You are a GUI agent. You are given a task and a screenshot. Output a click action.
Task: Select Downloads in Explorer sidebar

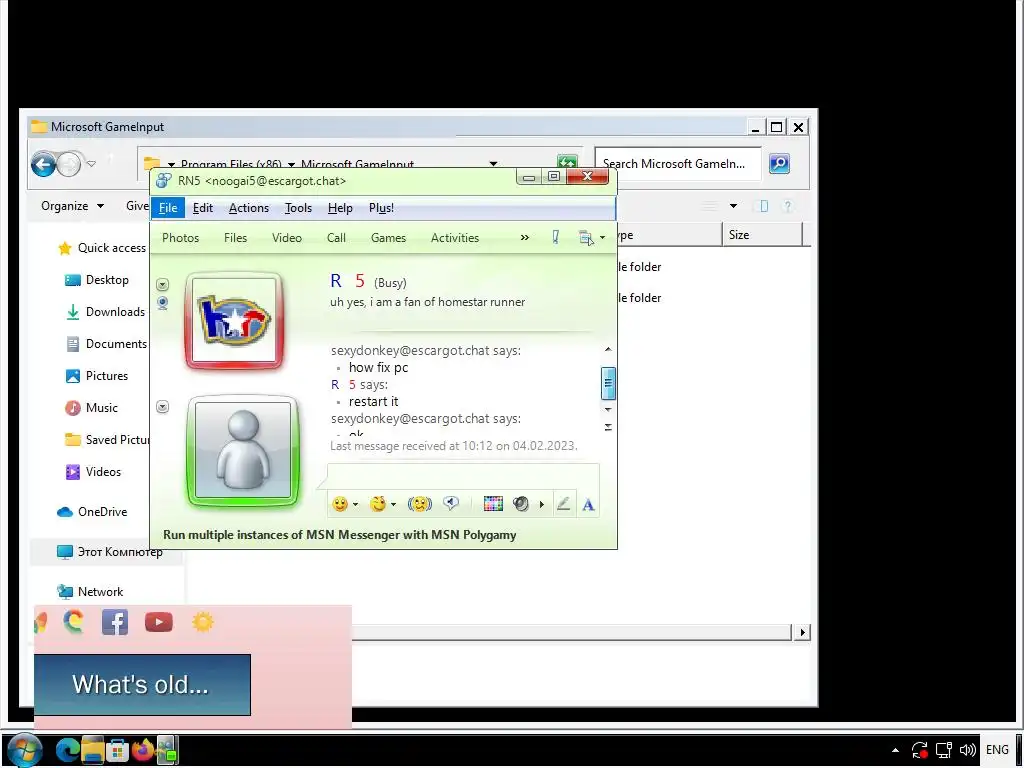(105, 312)
